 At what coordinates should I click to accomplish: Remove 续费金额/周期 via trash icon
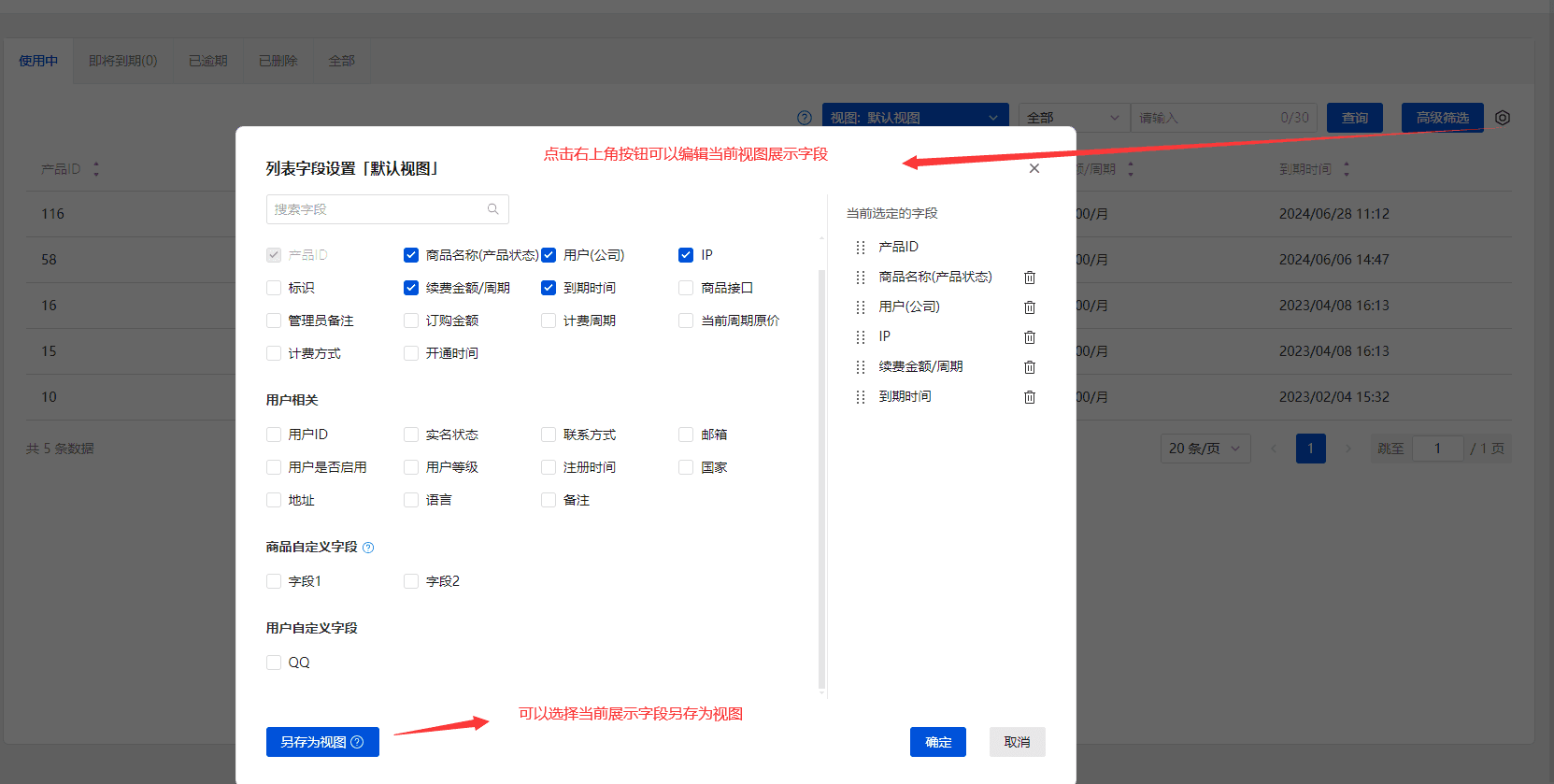[1030, 367]
